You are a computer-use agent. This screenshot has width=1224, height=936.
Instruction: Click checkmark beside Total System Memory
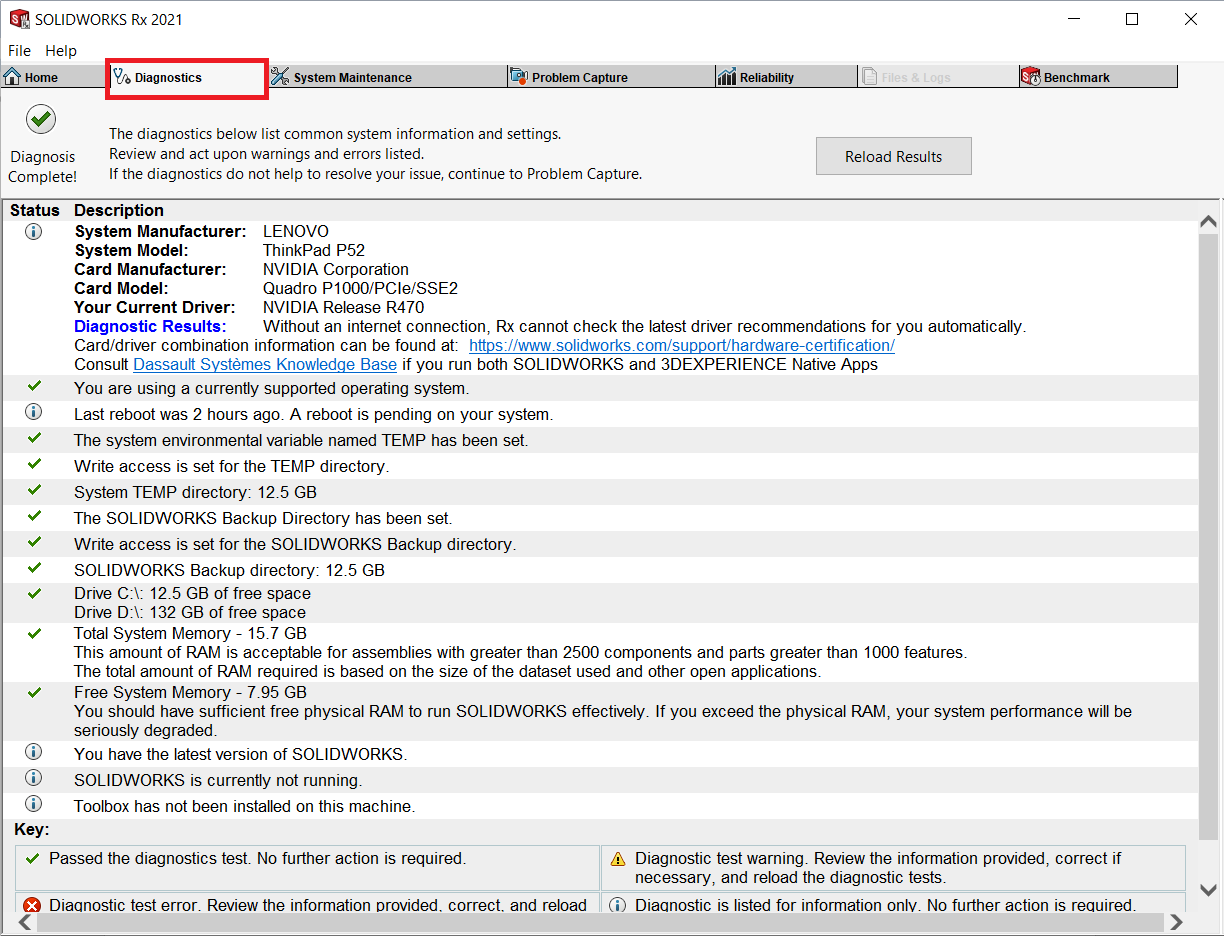click(34, 633)
